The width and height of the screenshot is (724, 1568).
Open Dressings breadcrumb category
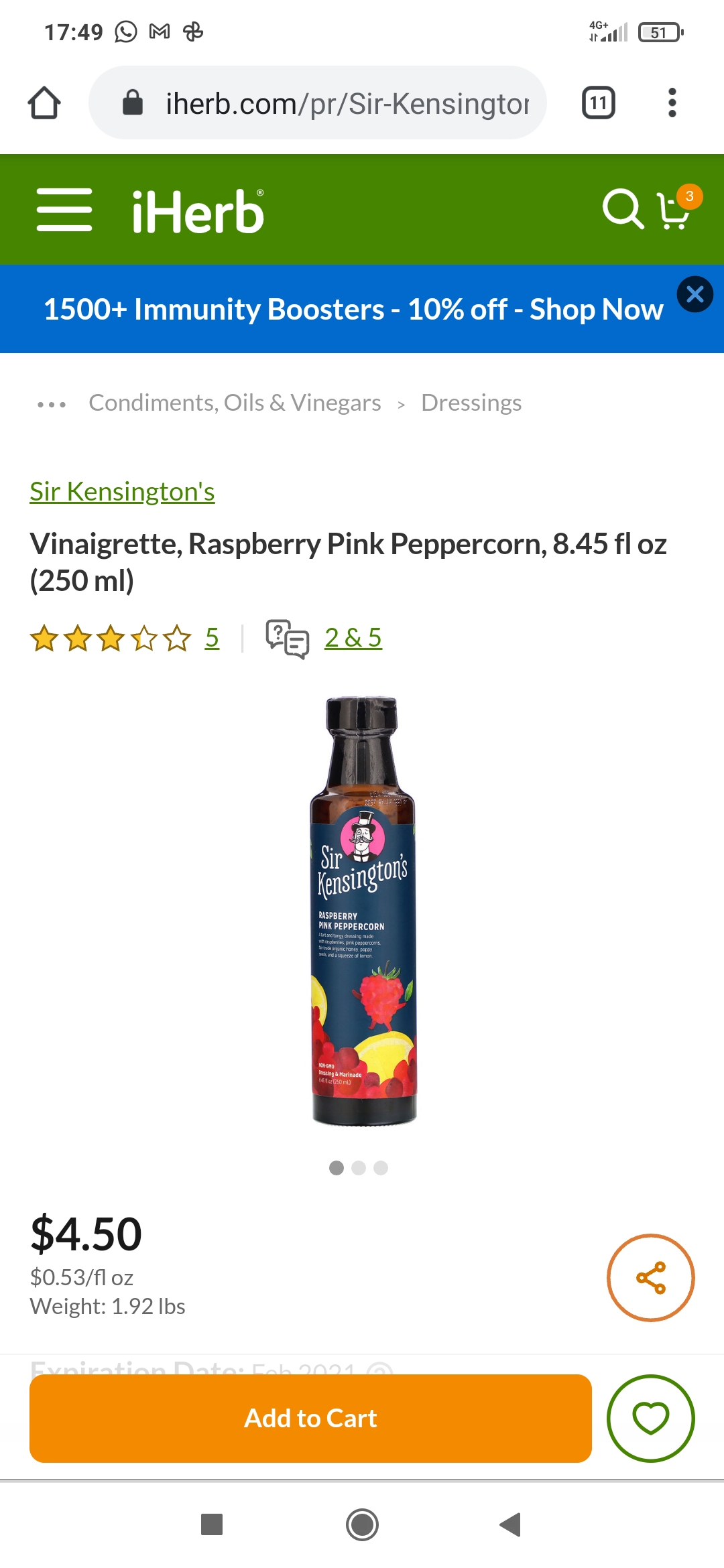(471, 403)
